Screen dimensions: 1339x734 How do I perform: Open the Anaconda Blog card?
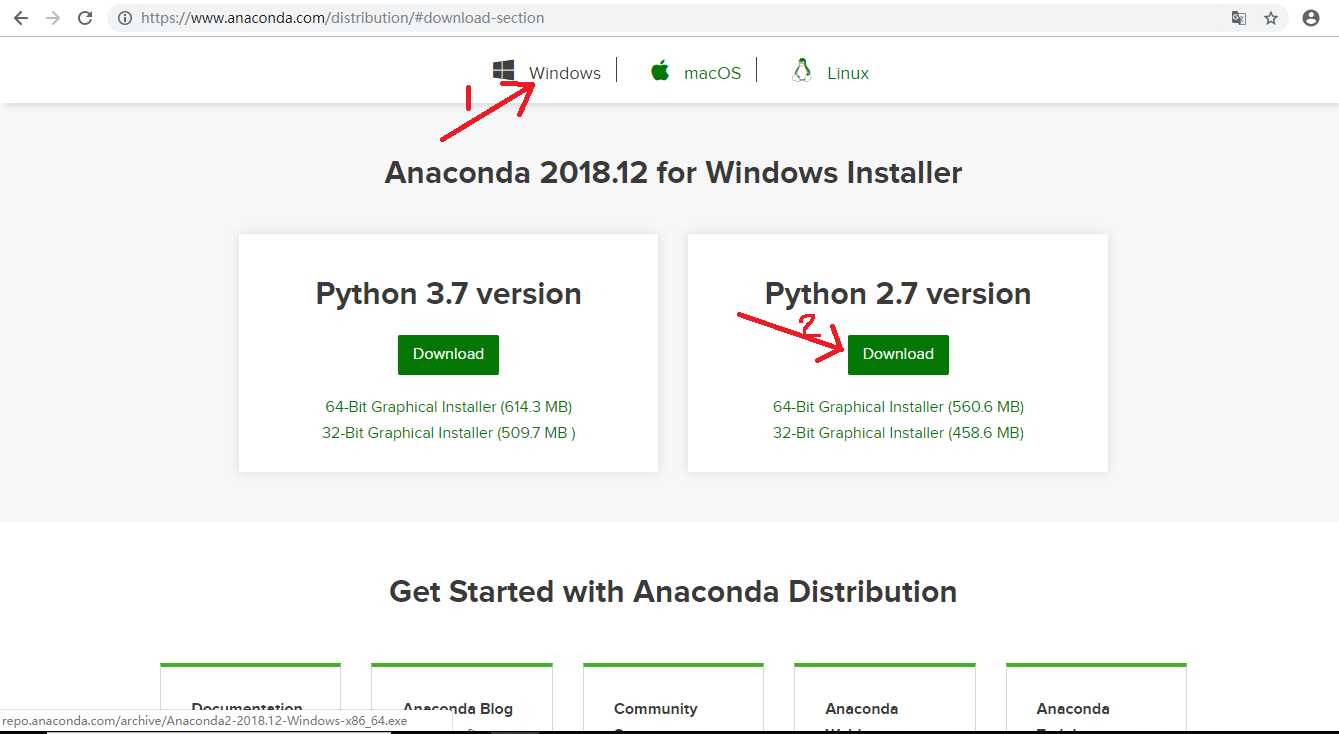click(x=461, y=698)
